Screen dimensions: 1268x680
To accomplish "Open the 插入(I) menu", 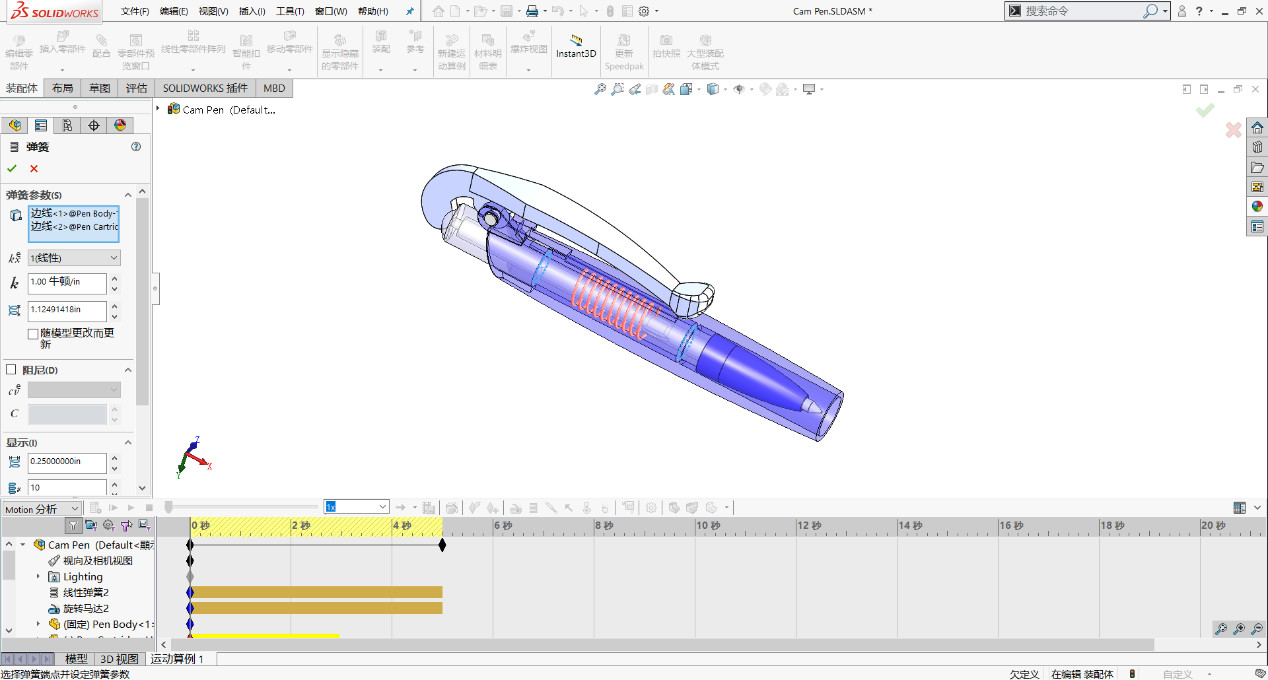I will click(x=252, y=11).
